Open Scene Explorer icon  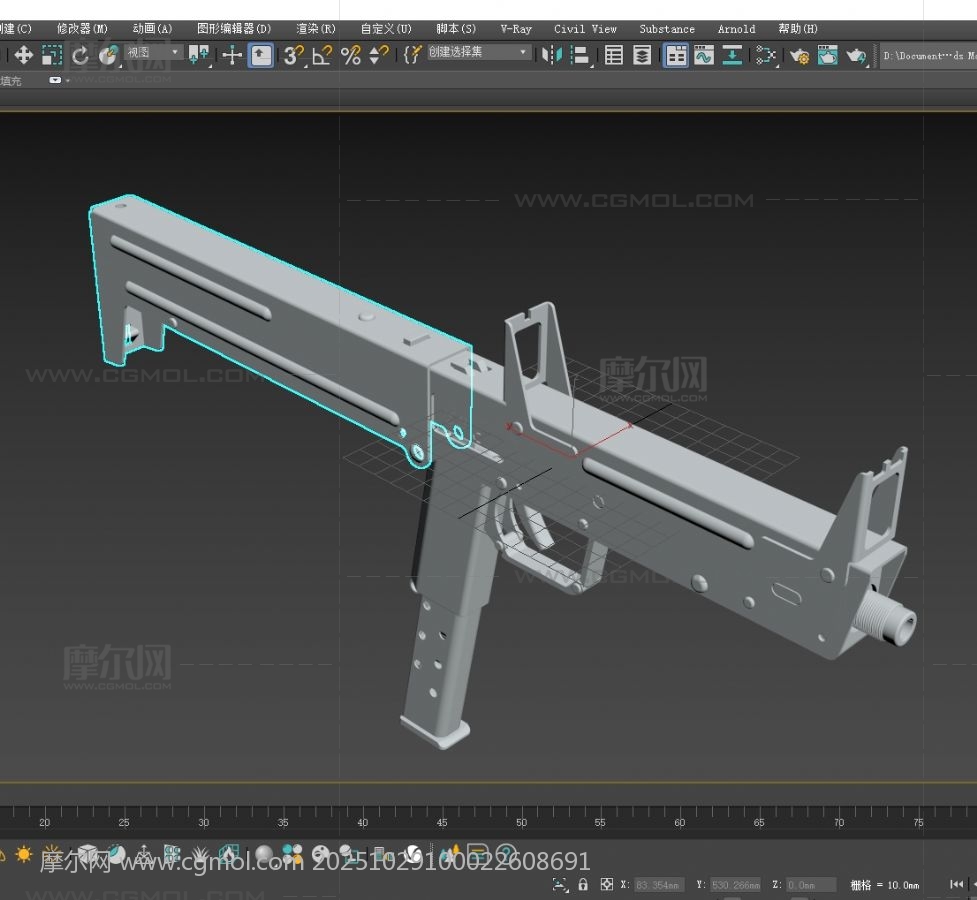point(614,56)
